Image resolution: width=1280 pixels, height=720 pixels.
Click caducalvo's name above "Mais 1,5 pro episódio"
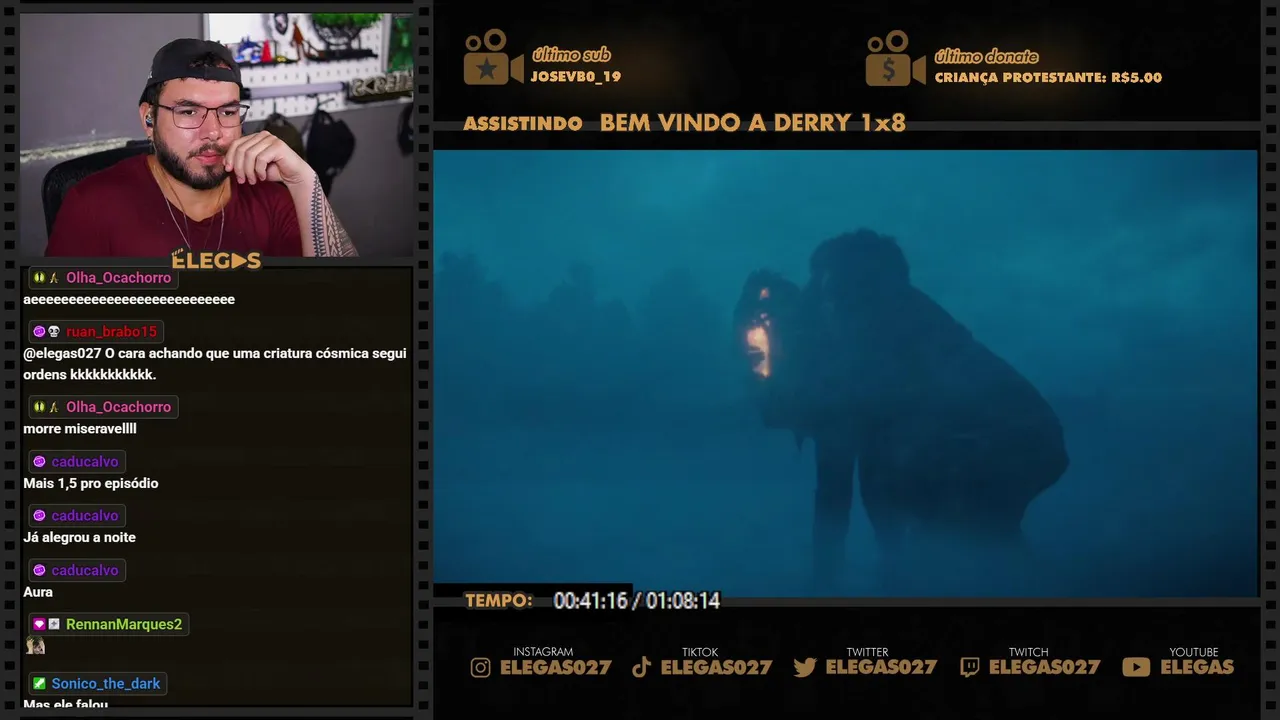tap(85, 462)
